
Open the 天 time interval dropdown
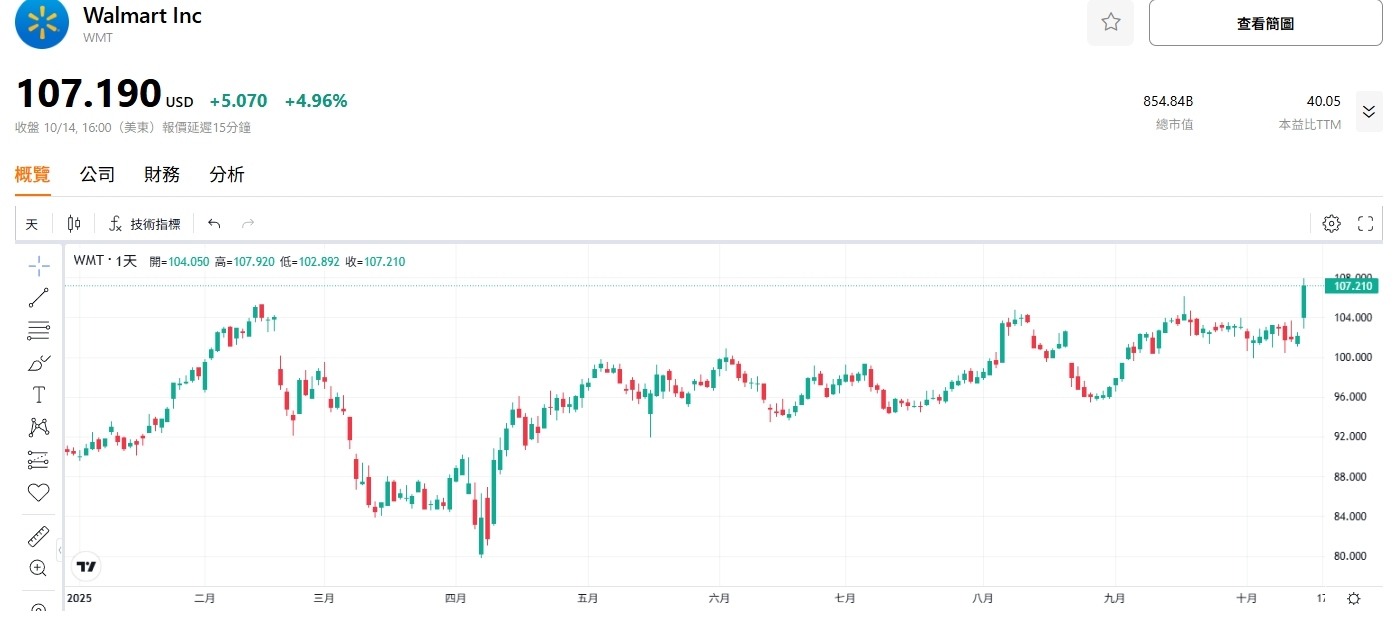(x=32, y=224)
